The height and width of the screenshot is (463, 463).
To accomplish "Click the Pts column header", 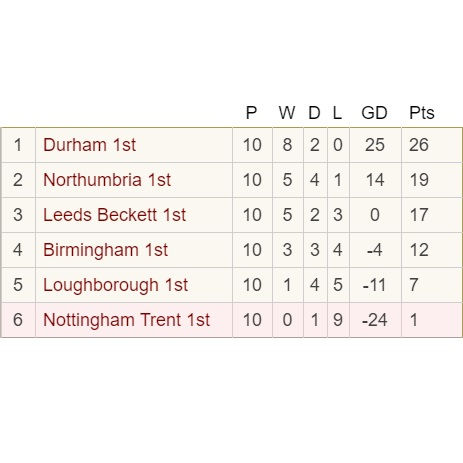I will (422, 113).
